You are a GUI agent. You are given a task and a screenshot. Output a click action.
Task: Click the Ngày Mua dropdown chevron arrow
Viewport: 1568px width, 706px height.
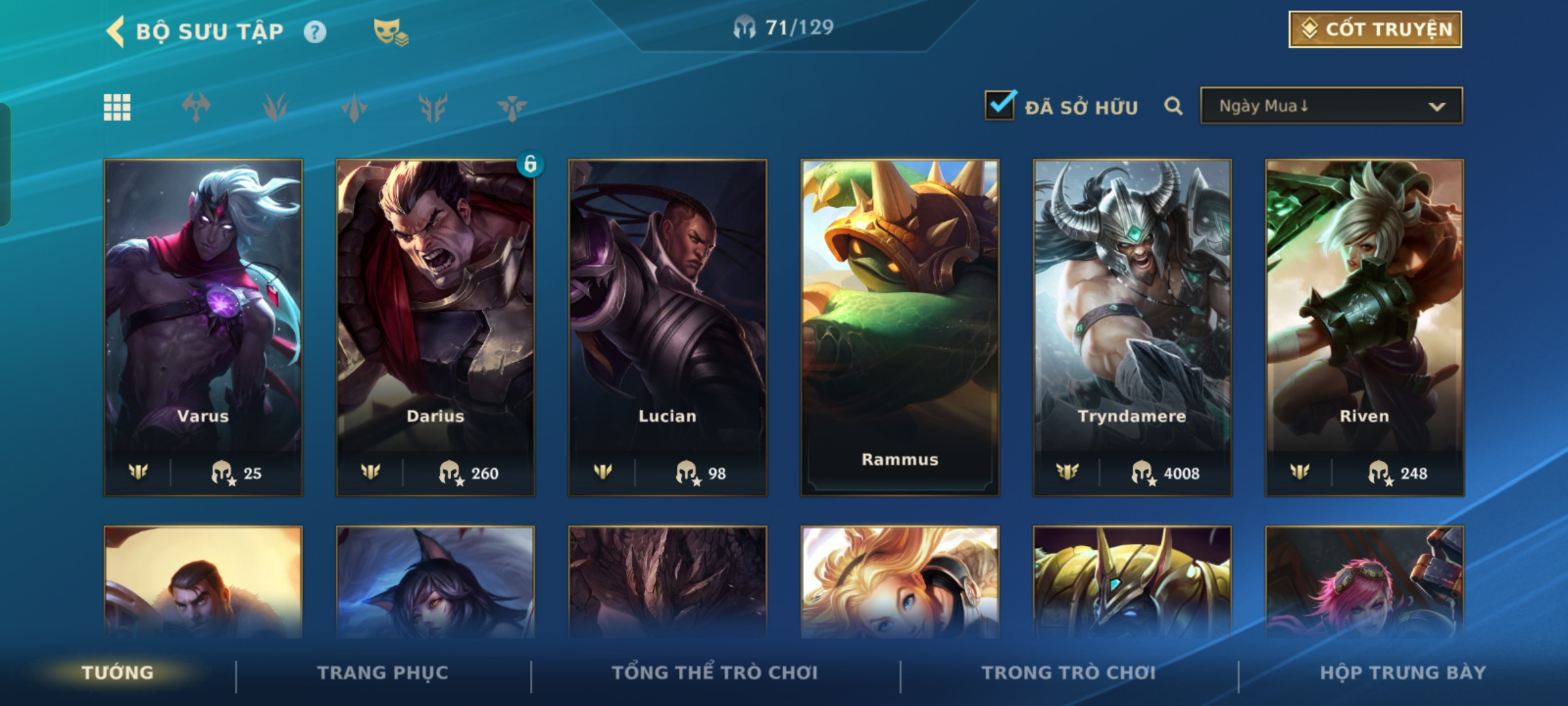point(1437,107)
